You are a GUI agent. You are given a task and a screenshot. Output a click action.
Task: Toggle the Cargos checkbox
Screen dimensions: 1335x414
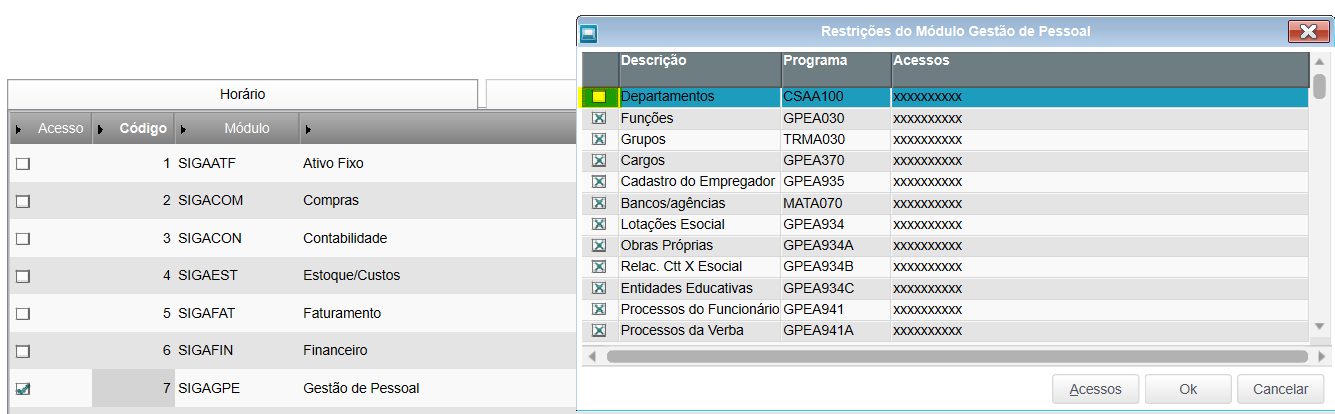(x=599, y=160)
